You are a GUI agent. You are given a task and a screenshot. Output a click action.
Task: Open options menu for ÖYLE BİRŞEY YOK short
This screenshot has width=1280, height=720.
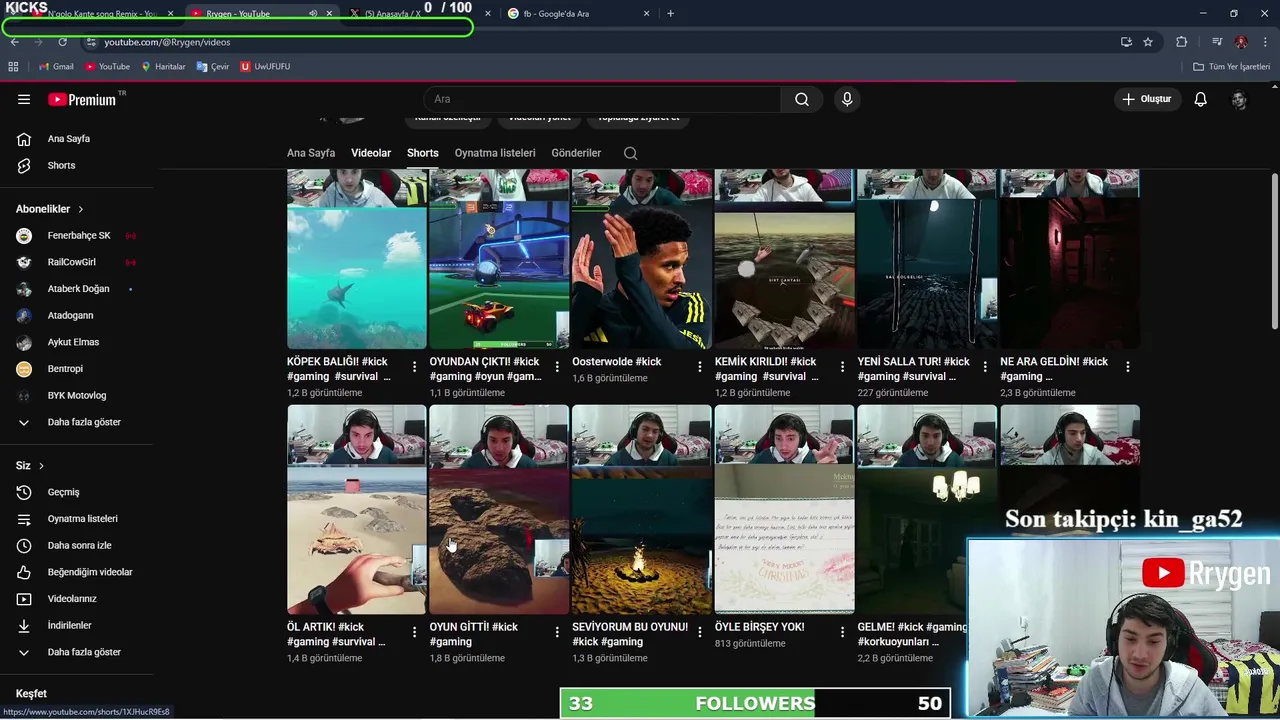coord(842,632)
